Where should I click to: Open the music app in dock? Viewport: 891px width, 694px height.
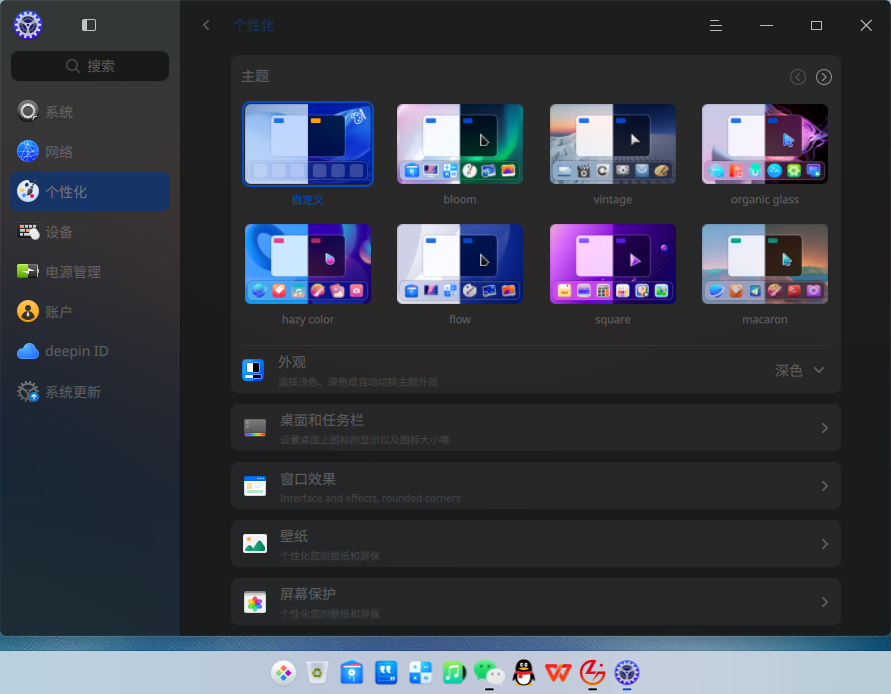click(455, 673)
